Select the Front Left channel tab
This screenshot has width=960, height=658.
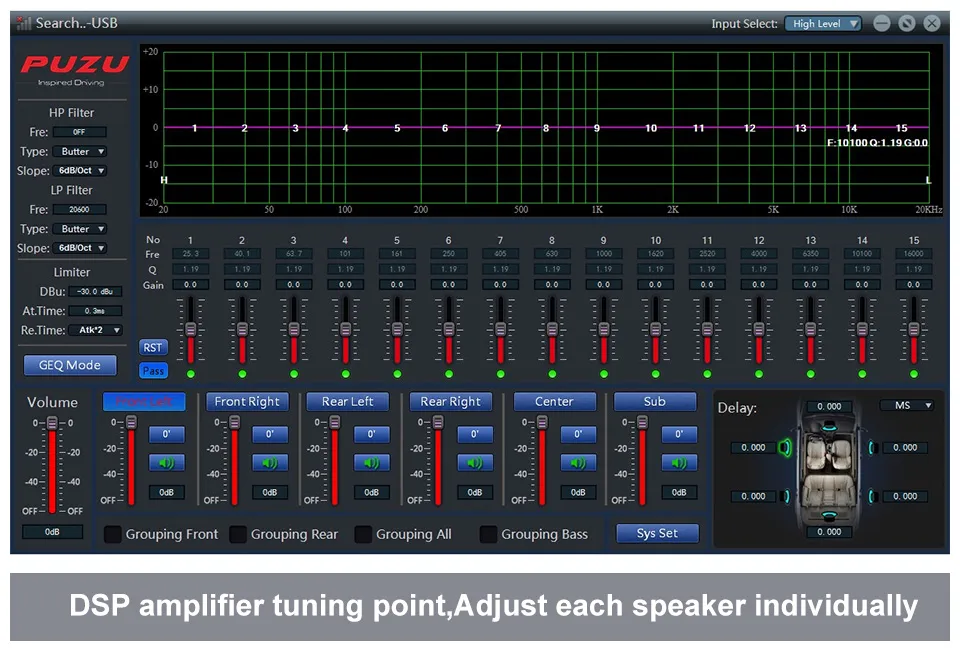click(144, 402)
